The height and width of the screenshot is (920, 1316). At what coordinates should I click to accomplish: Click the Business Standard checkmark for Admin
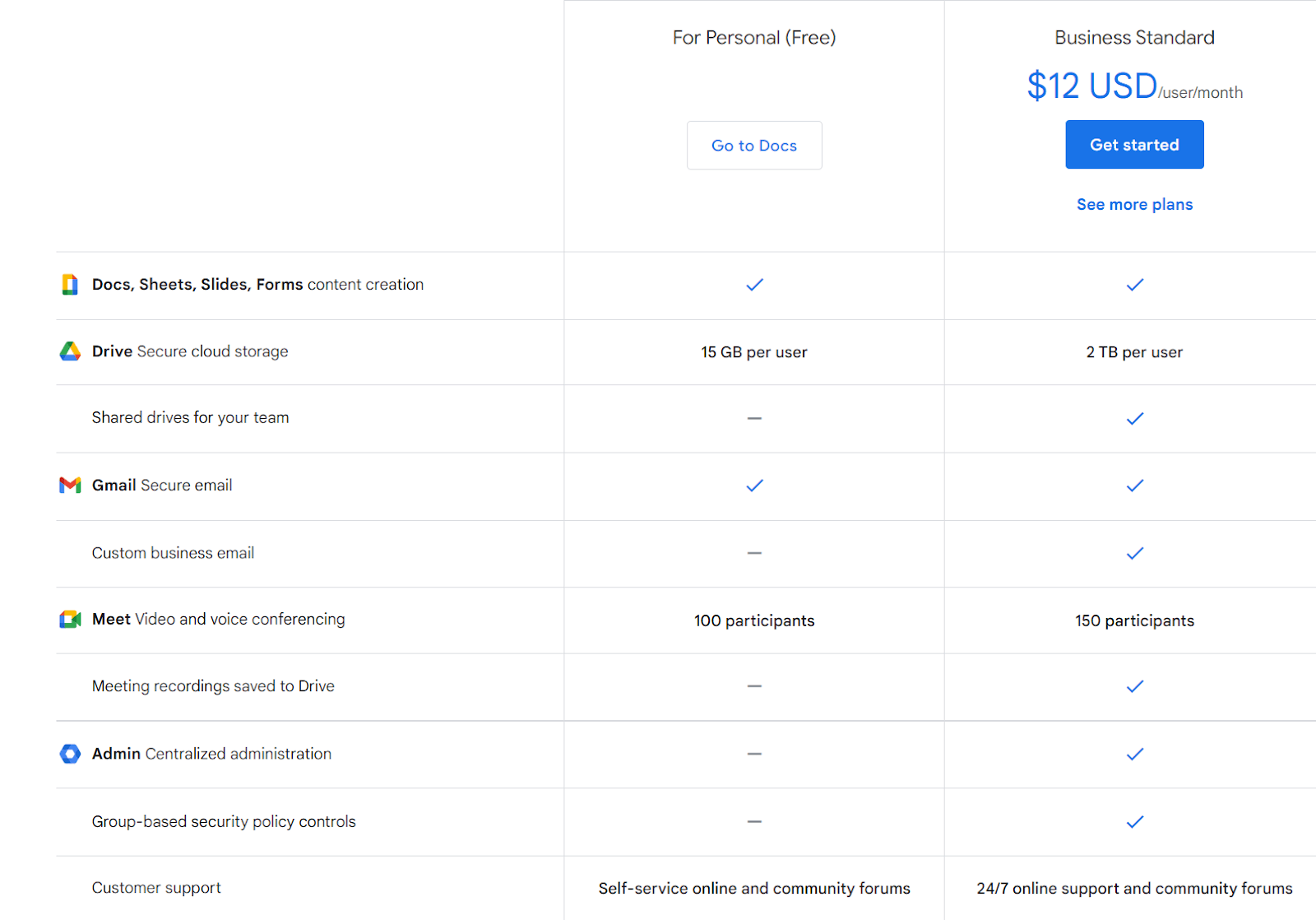[x=1135, y=754]
